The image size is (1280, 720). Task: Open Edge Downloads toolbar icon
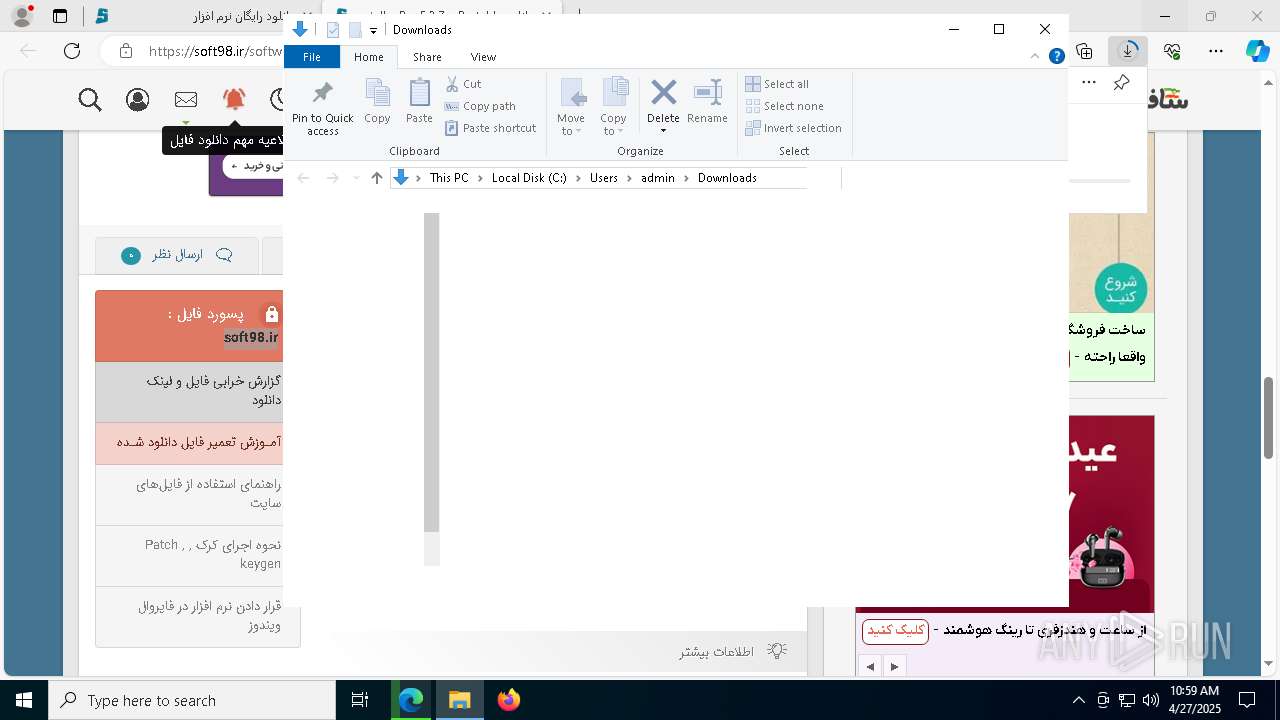(1128, 50)
